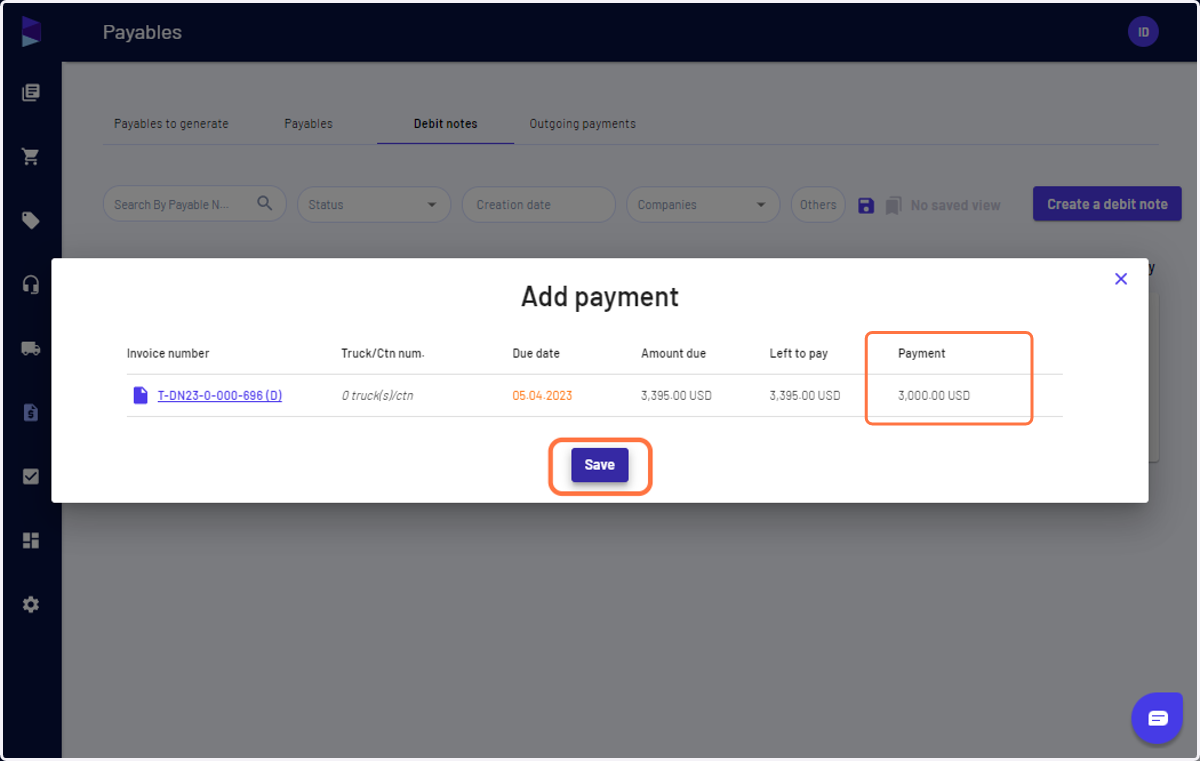The image size is (1200, 761).
Task: Click the No saved view label
Action: [955, 205]
